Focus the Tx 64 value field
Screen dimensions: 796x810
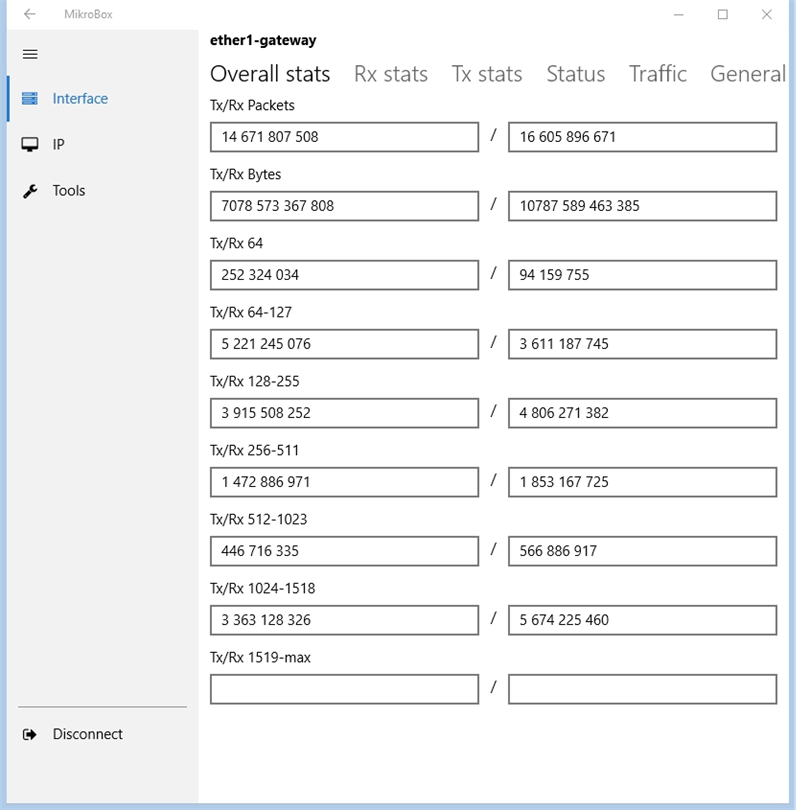click(x=344, y=275)
